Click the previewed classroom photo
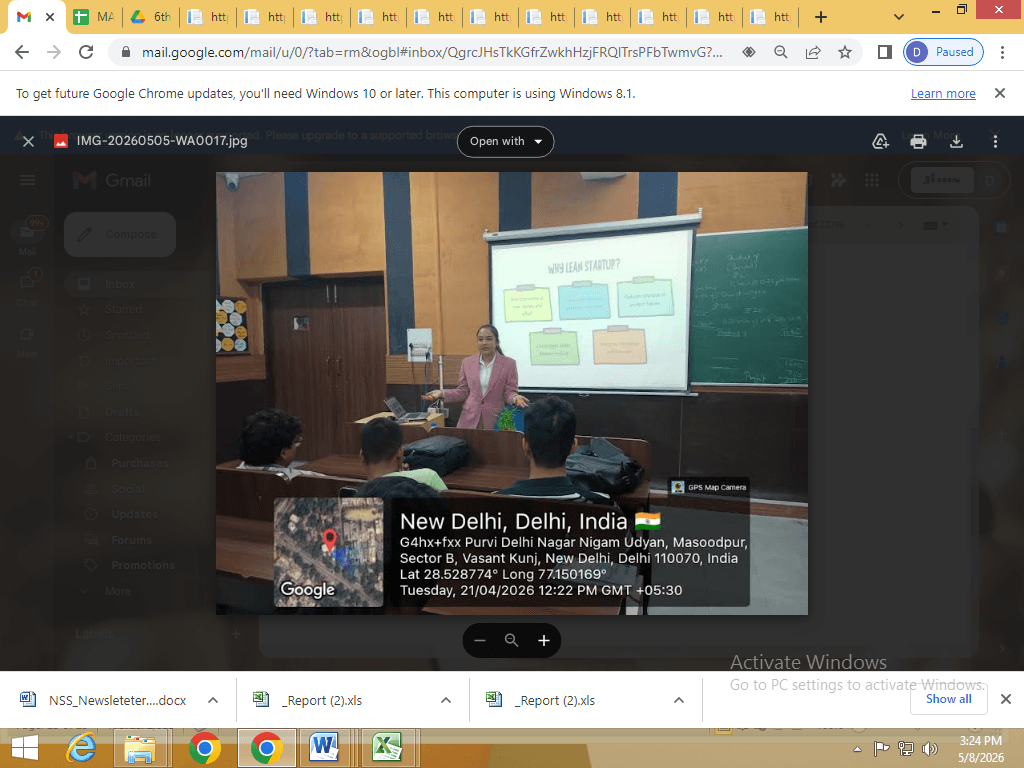Viewport: 1024px width, 768px height. [x=511, y=393]
